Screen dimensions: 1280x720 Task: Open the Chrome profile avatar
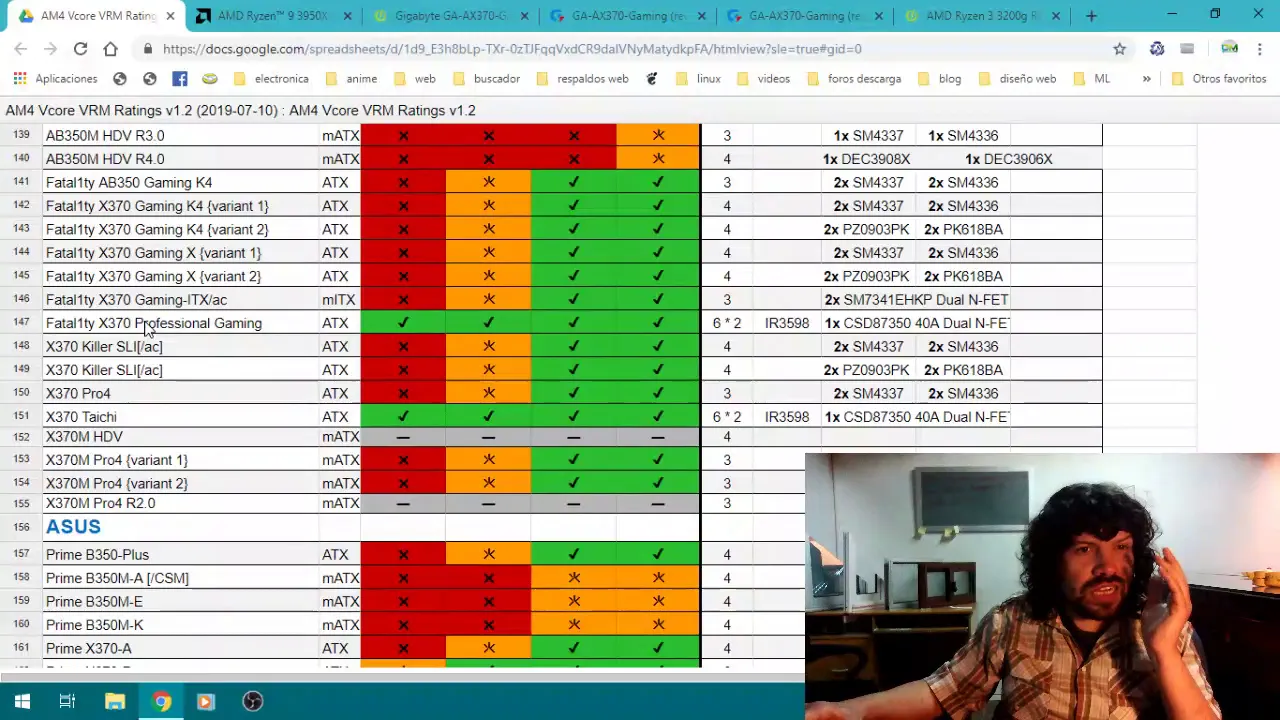click(1229, 48)
